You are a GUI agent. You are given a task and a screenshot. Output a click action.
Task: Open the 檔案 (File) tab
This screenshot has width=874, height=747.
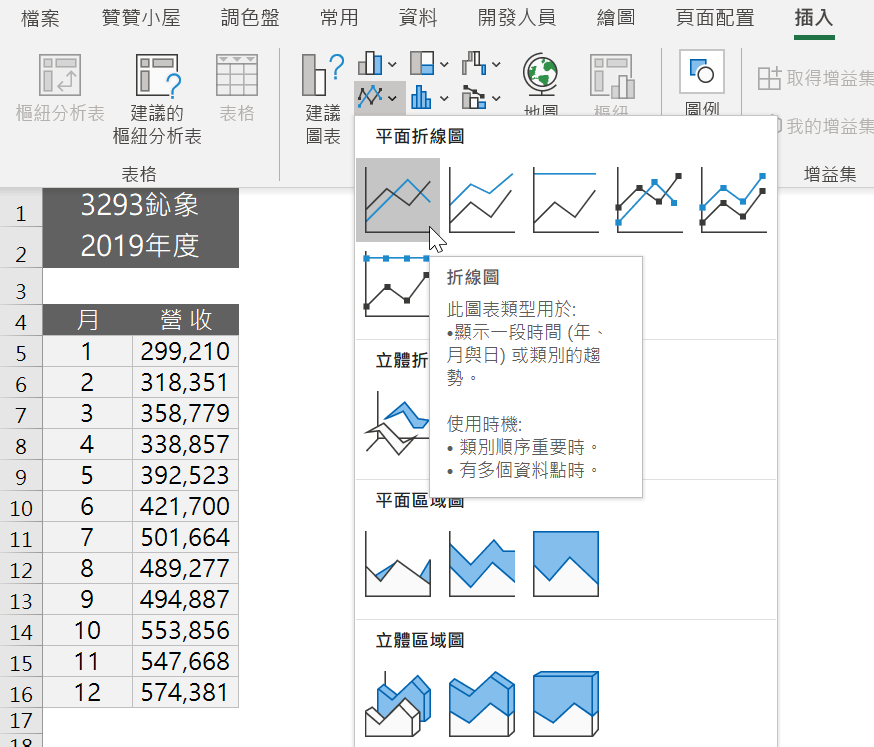pos(40,18)
